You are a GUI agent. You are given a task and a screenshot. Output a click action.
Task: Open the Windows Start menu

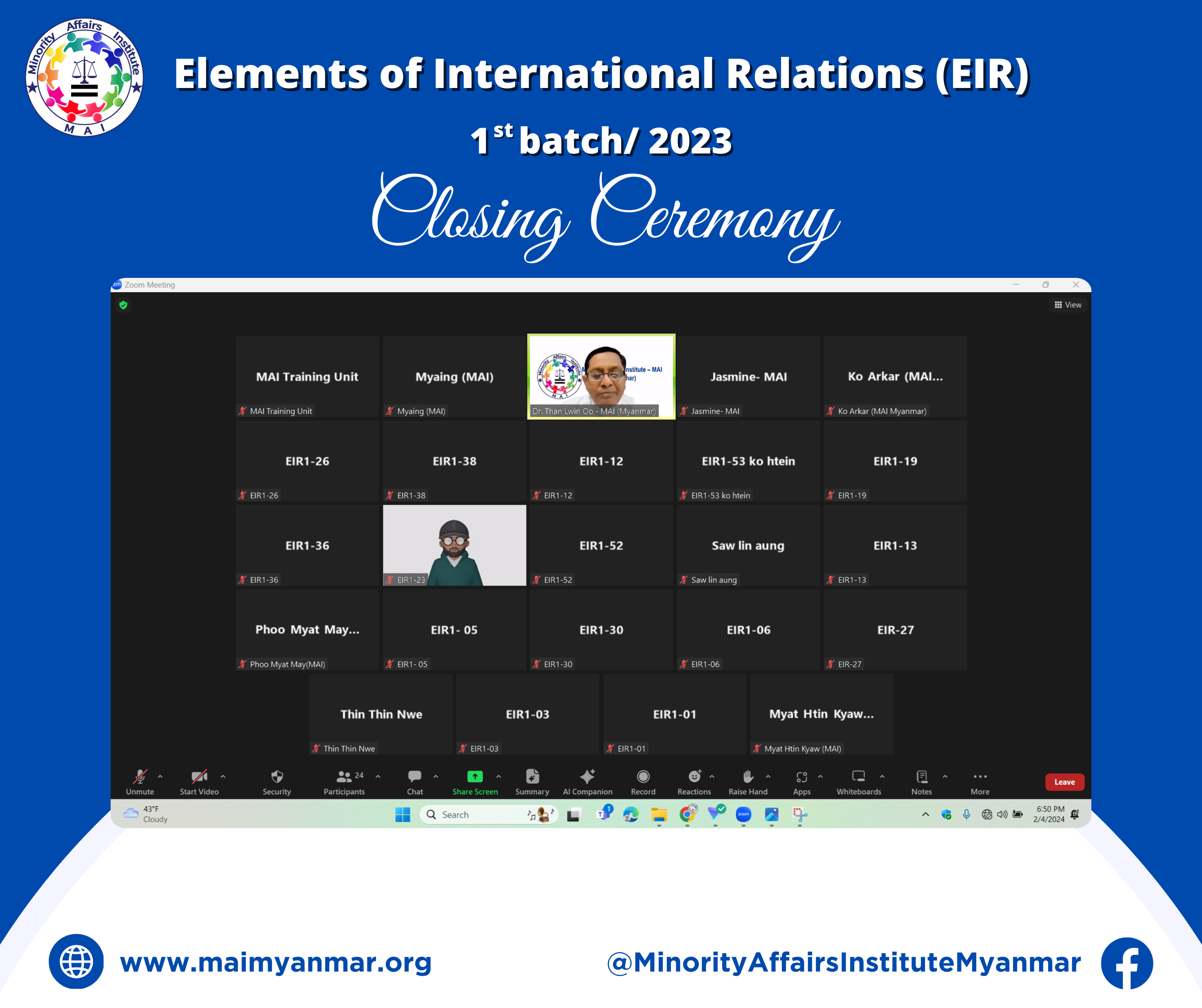(x=403, y=814)
